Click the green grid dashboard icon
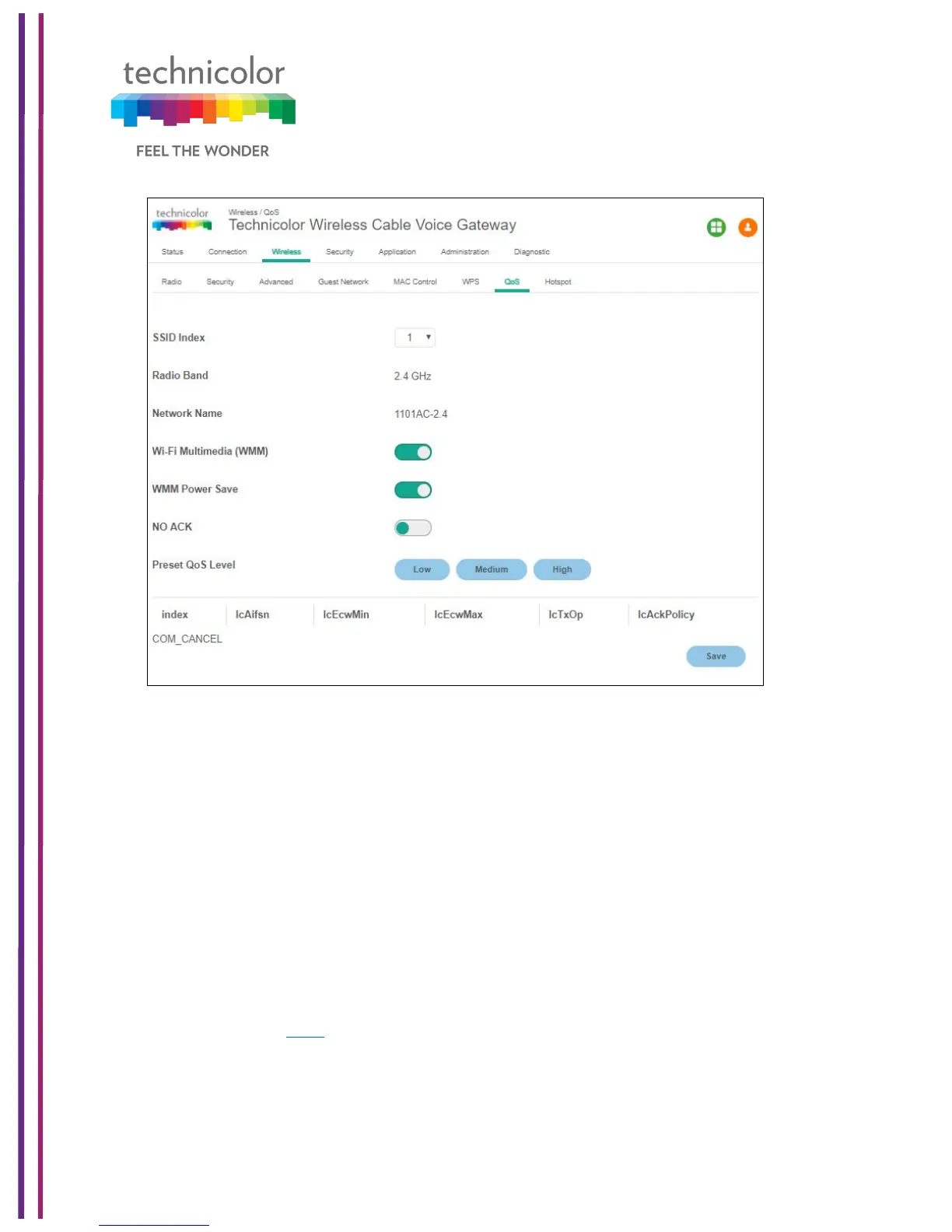The width and height of the screenshot is (952, 1232). point(716,227)
